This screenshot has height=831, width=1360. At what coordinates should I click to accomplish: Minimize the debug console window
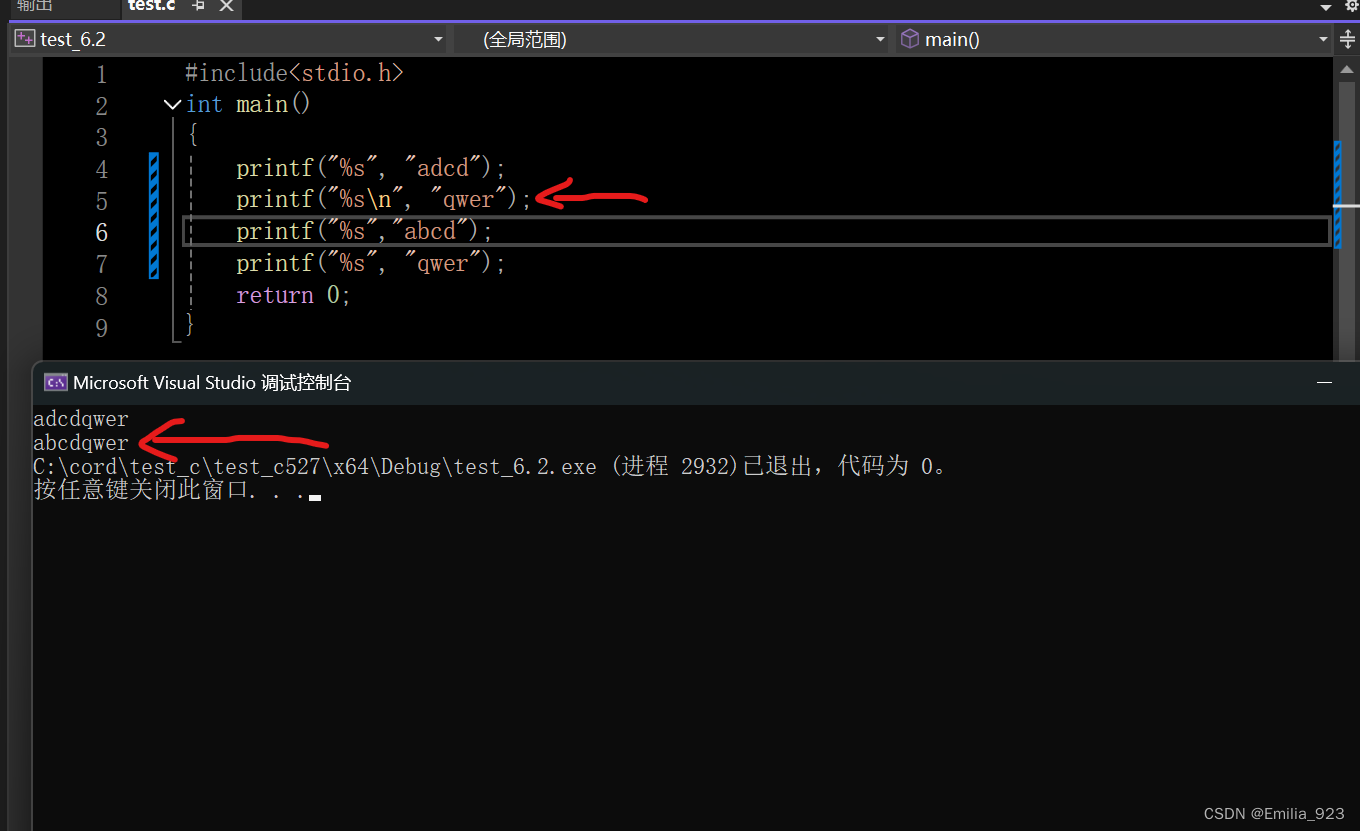tap(1324, 382)
